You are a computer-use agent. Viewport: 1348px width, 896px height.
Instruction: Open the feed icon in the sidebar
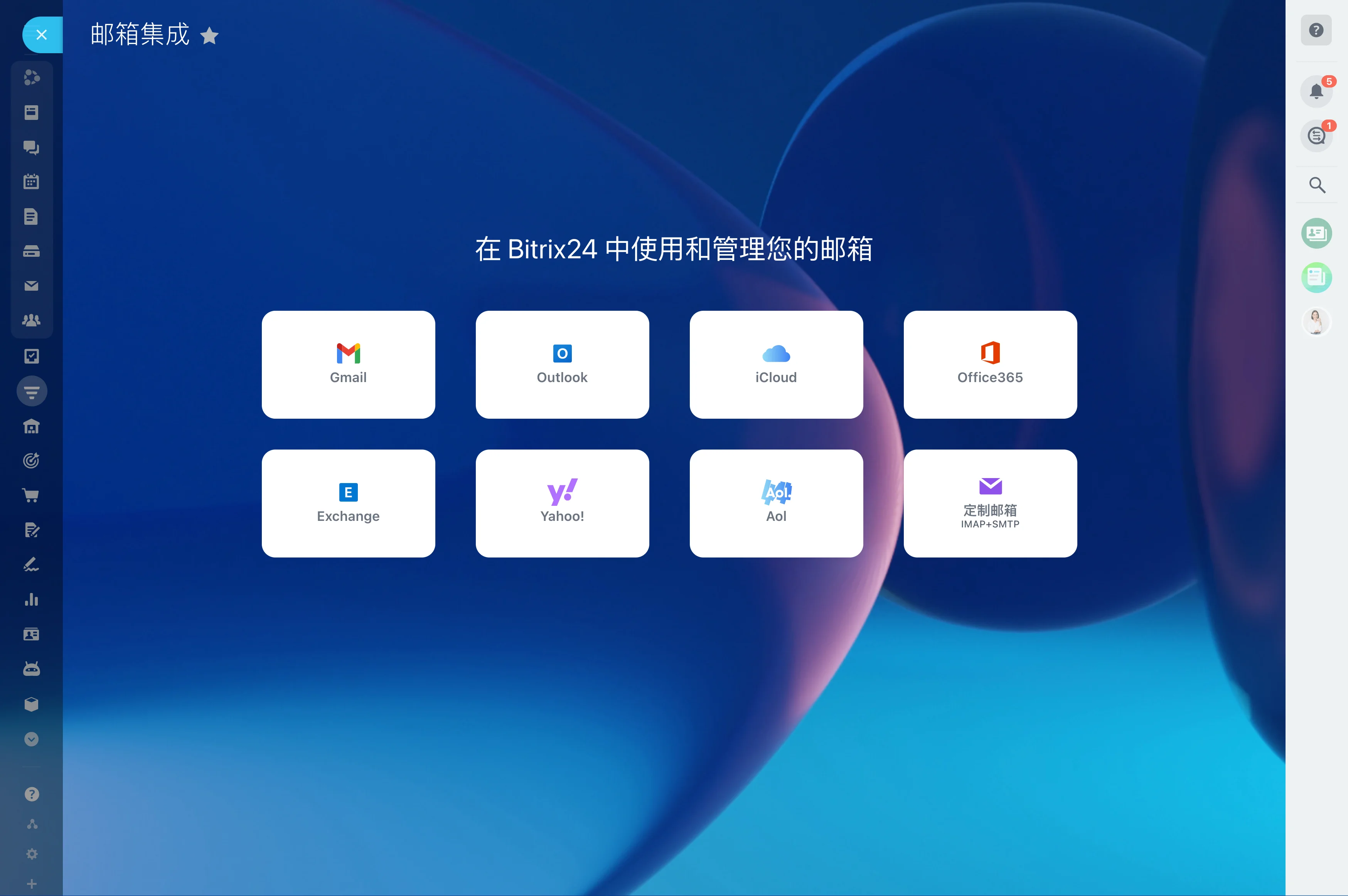pos(32,113)
